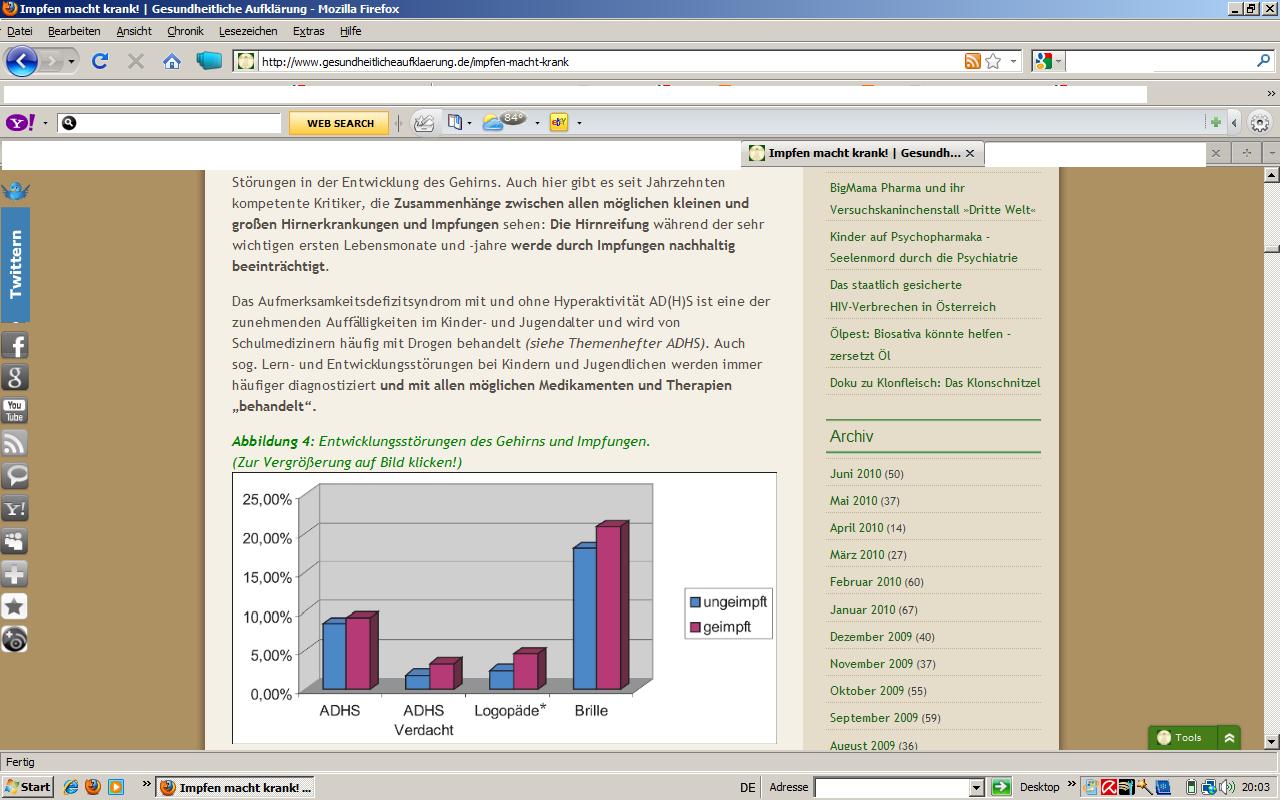Open the YouTube icon in the sidebar

[15, 411]
